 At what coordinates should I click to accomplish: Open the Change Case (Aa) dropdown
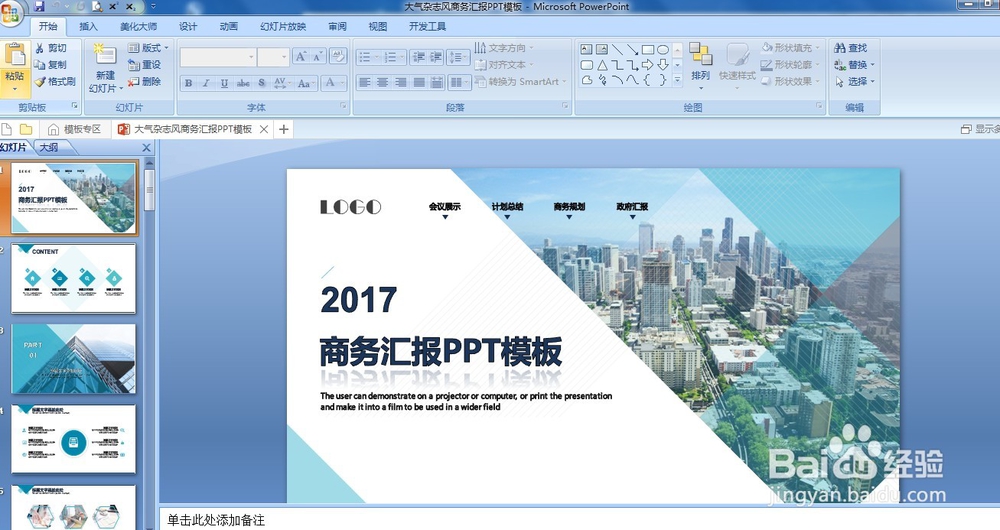(306, 83)
